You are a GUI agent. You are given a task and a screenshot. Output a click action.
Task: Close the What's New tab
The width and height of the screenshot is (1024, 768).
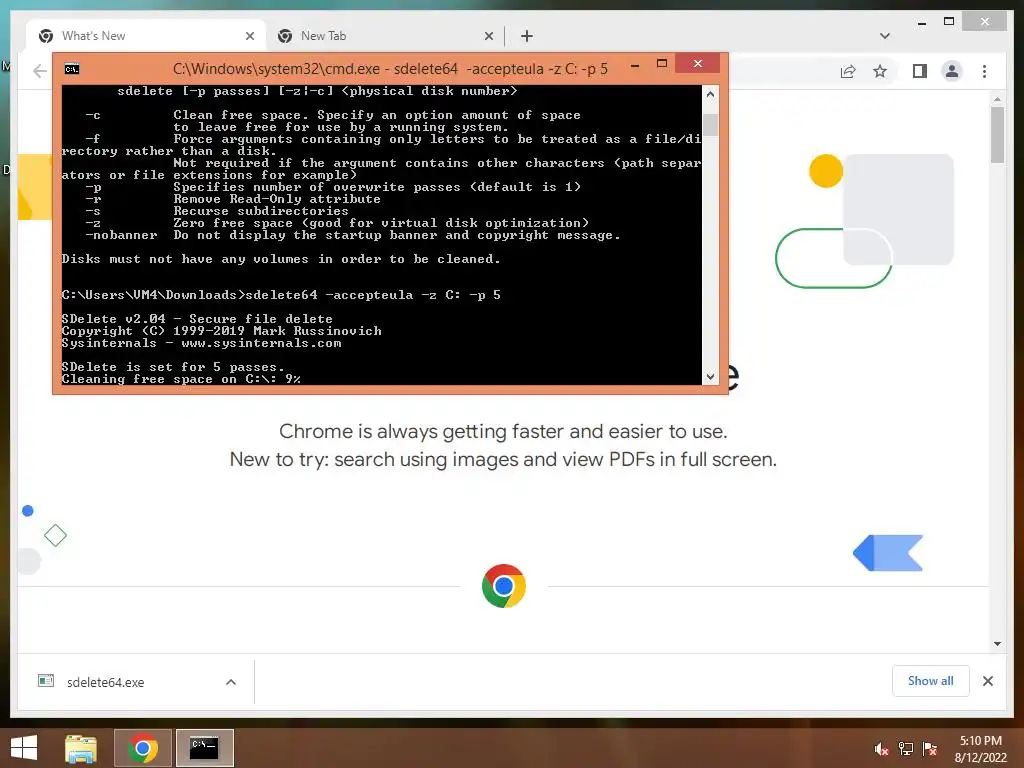[x=249, y=37]
